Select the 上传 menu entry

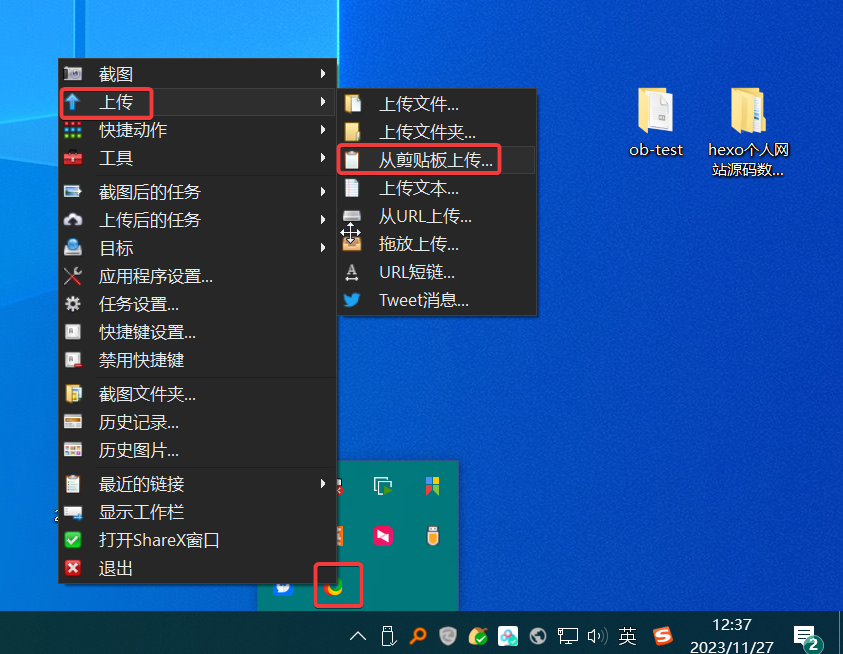[197, 102]
